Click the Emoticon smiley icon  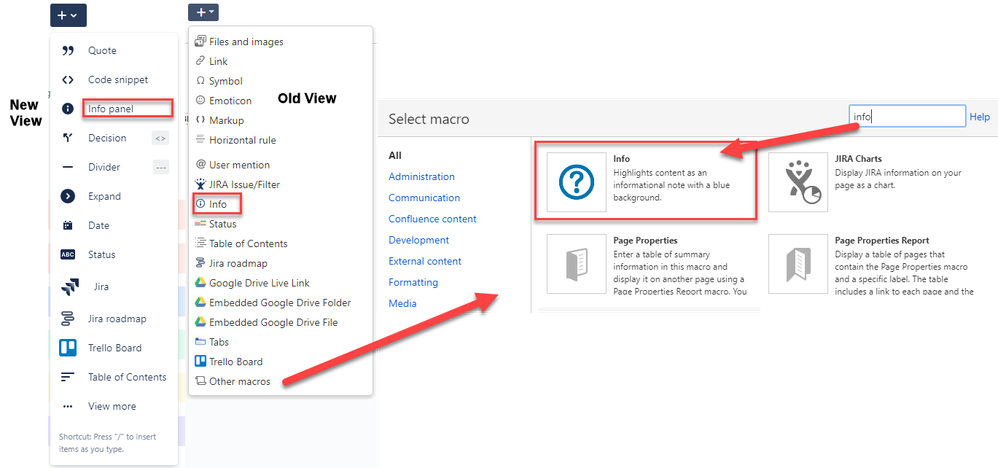[200, 101]
